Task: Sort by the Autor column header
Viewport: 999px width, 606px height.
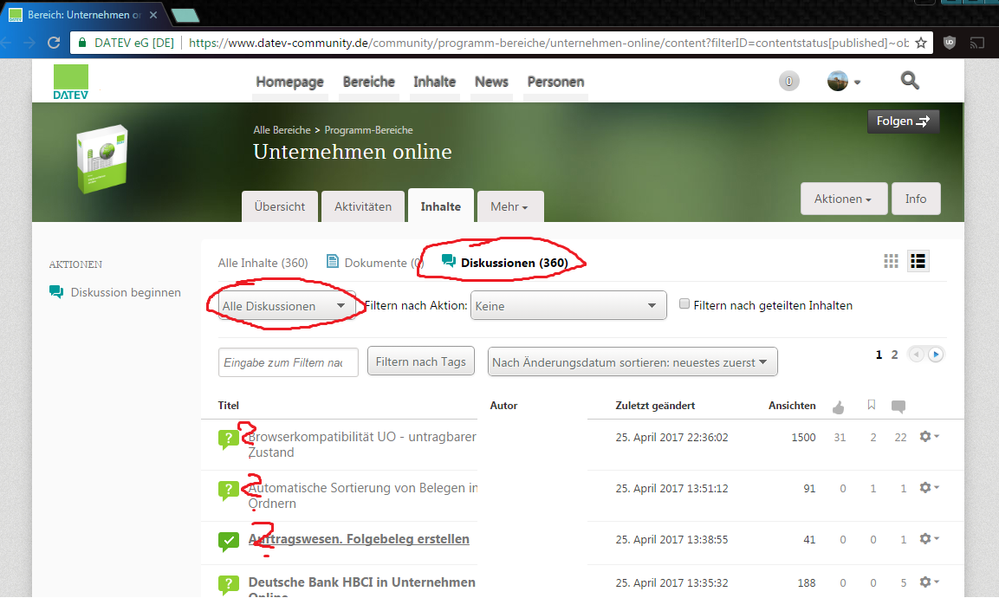Action: (503, 405)
